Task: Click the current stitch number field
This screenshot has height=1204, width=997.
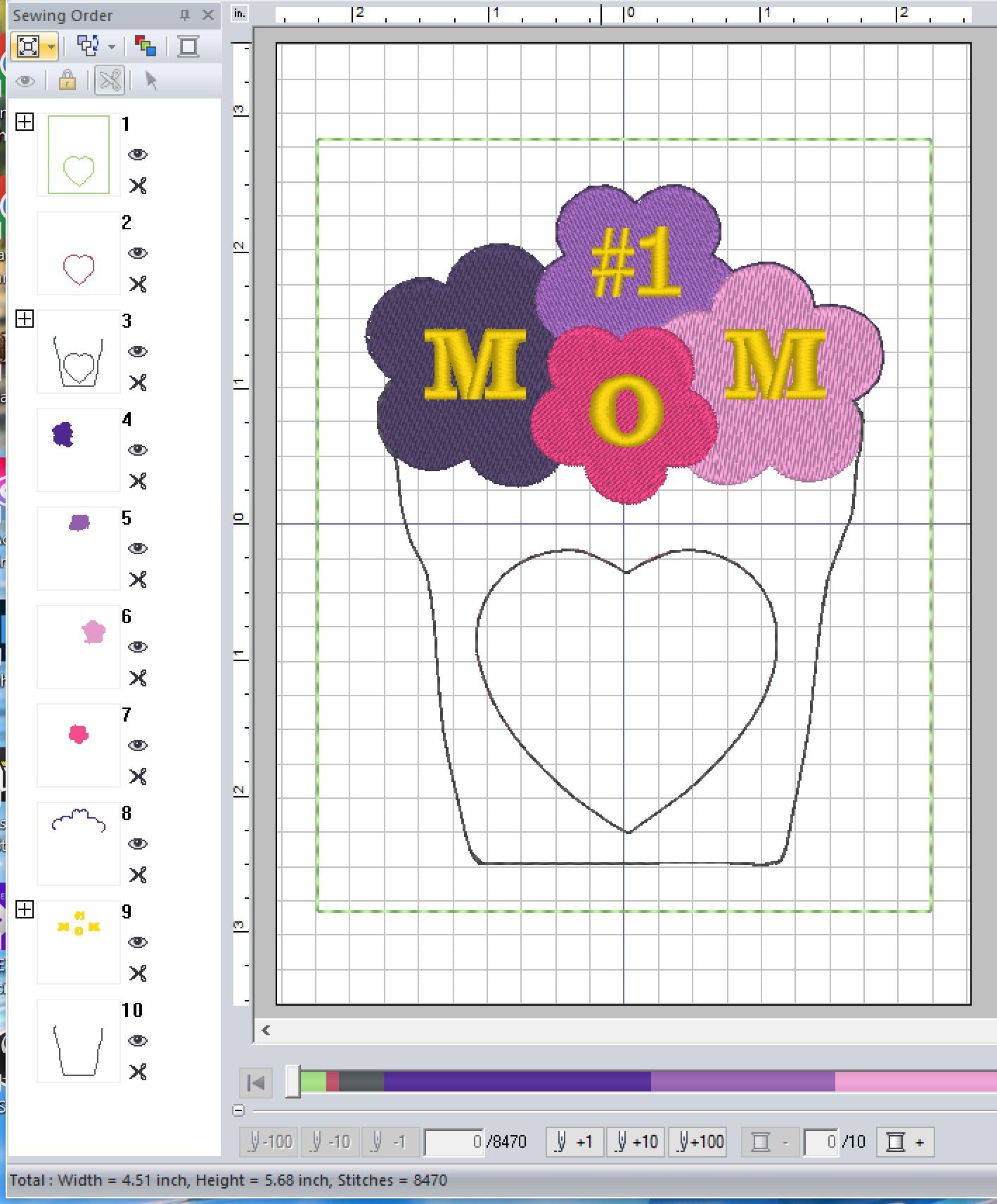Action: (x=455, y=1141)
